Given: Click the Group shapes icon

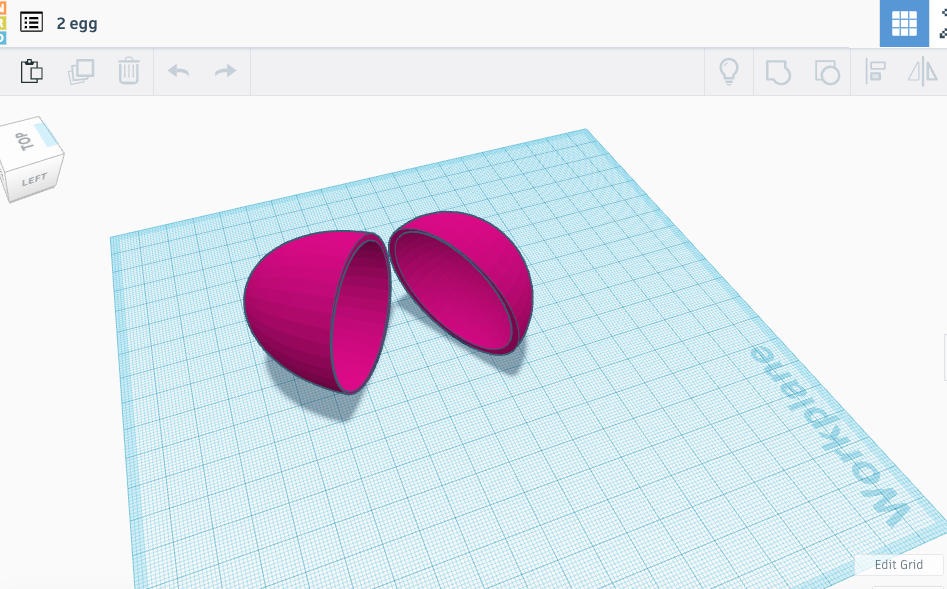Looking at the screenshot, I should click(x=778, y=71).
